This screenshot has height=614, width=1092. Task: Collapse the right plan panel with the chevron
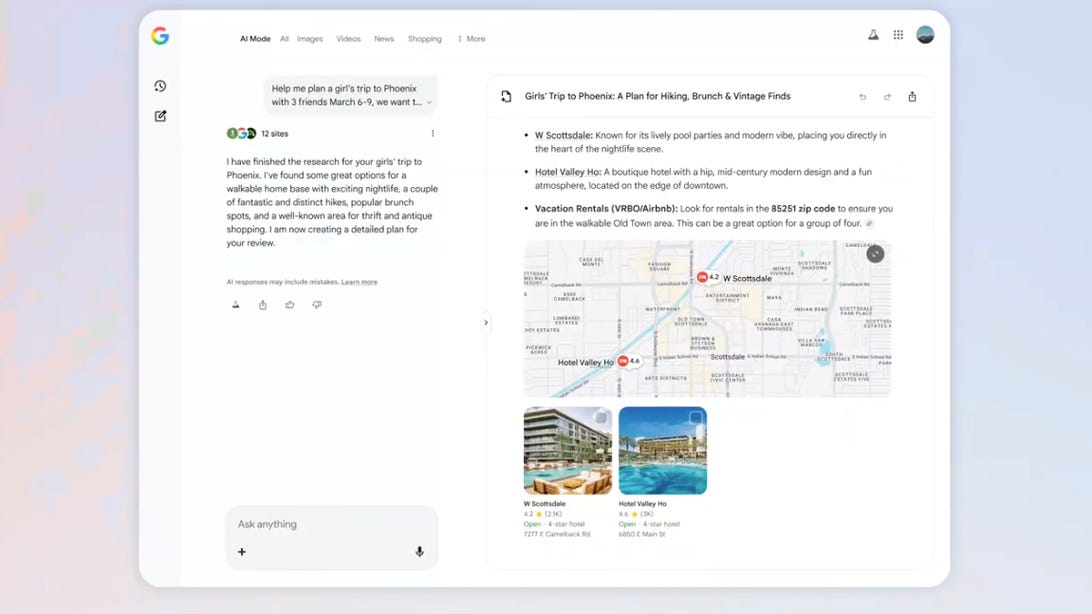pos(486,322)
